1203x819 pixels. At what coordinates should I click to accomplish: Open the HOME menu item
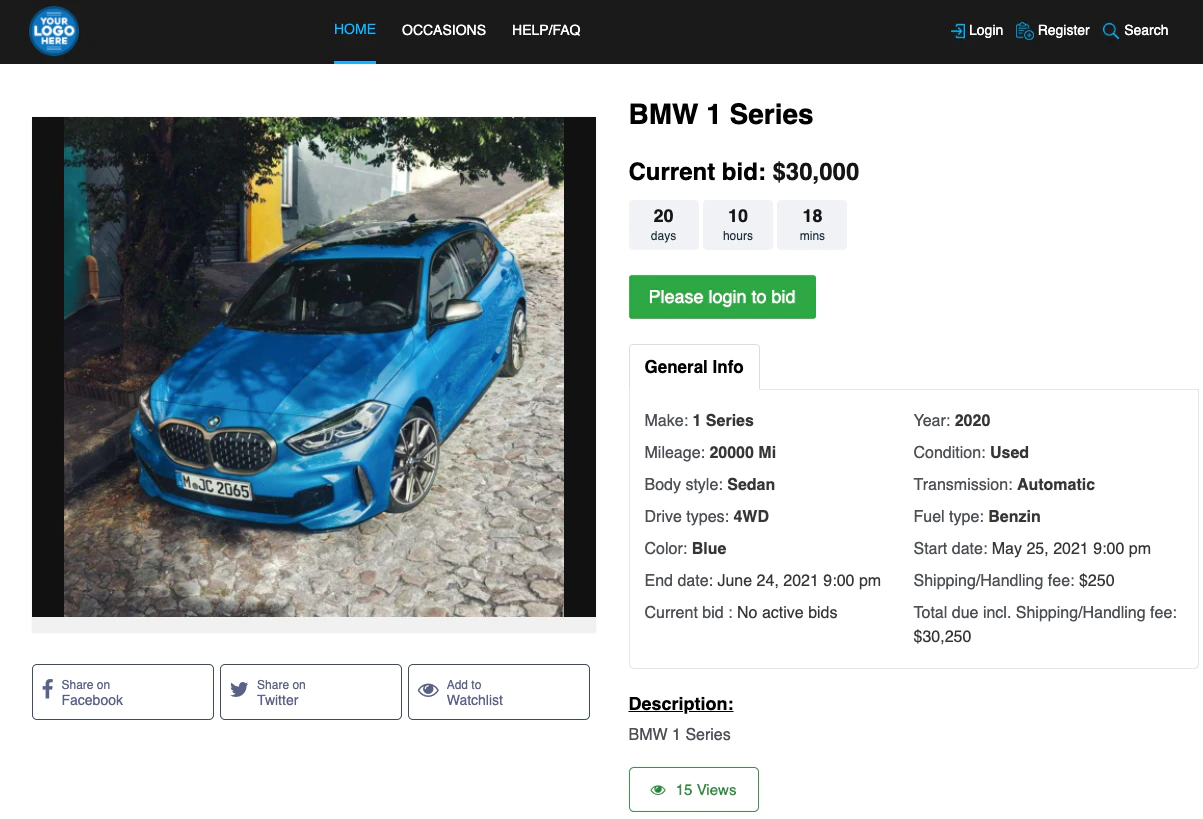pos(355,30)
